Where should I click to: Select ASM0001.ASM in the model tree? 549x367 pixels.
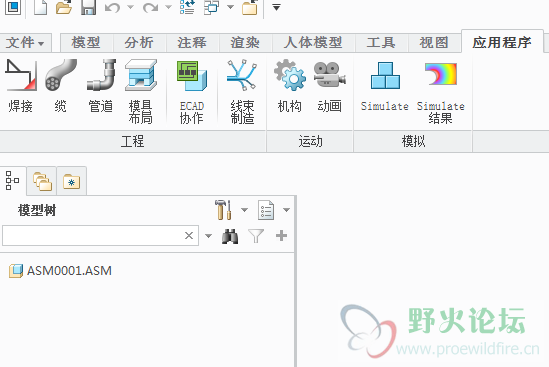60,271
